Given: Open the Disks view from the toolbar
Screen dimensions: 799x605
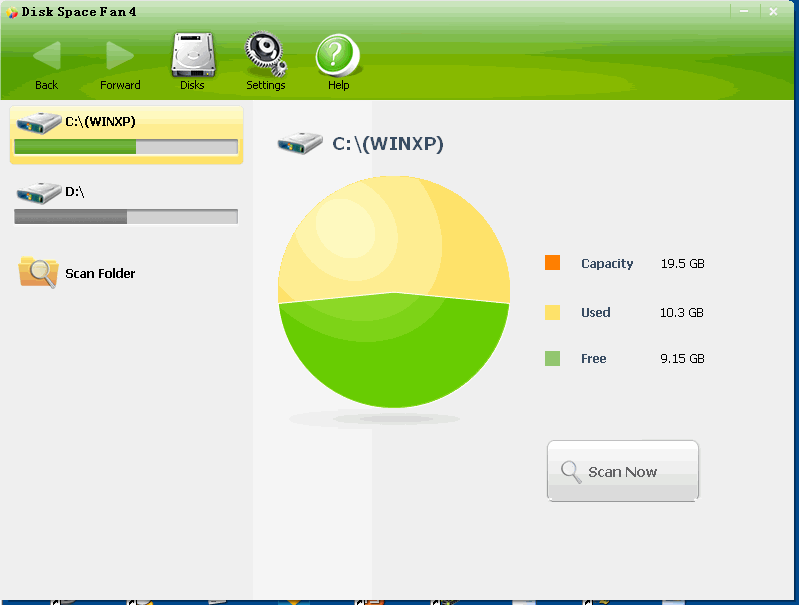Looking at the screenshot, I should (x=192, y=55).
